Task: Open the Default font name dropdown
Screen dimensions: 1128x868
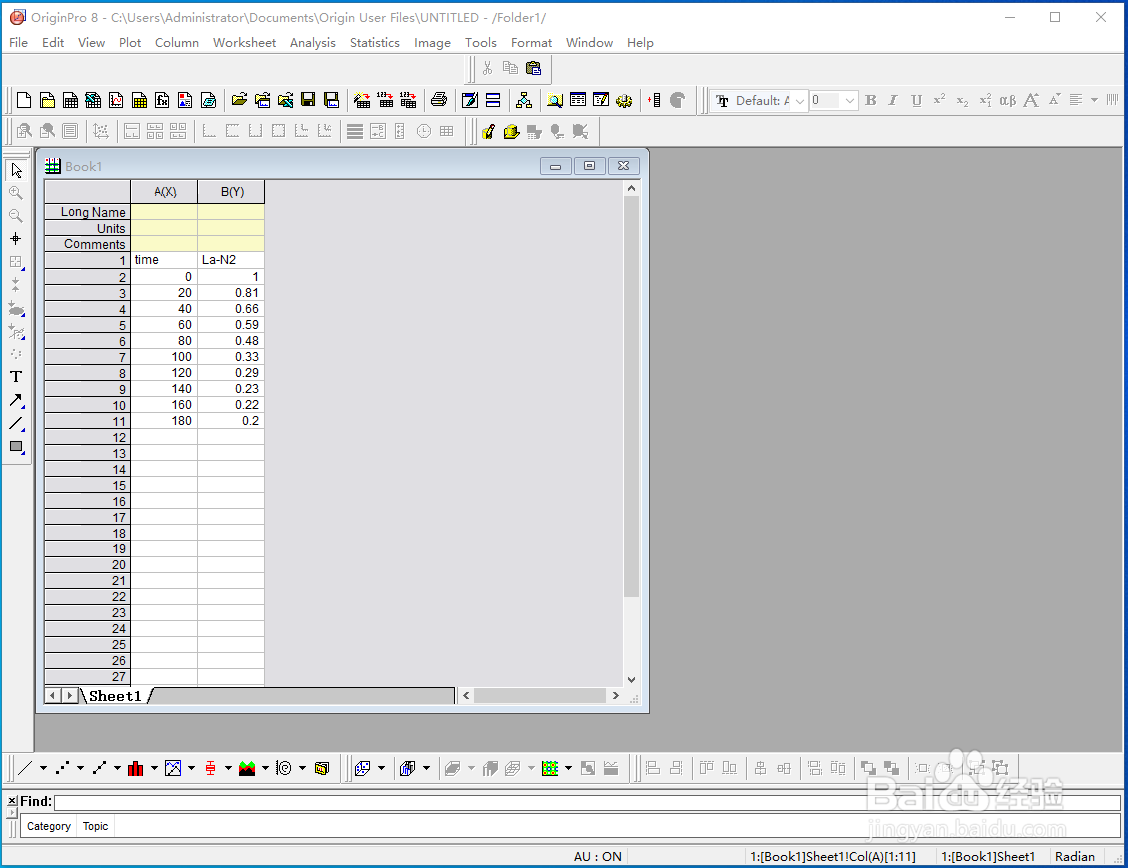Action: (x=799, y=101)
